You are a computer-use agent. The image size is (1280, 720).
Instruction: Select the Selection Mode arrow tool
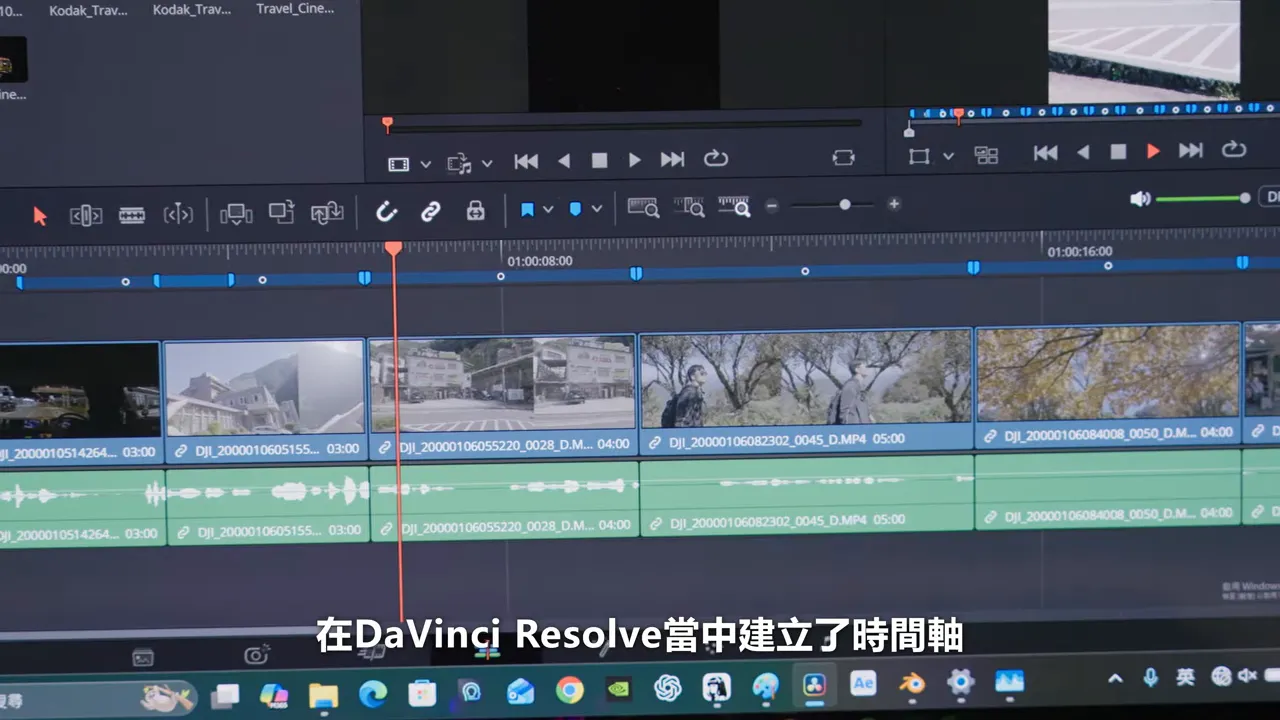[x=40, y=215]
